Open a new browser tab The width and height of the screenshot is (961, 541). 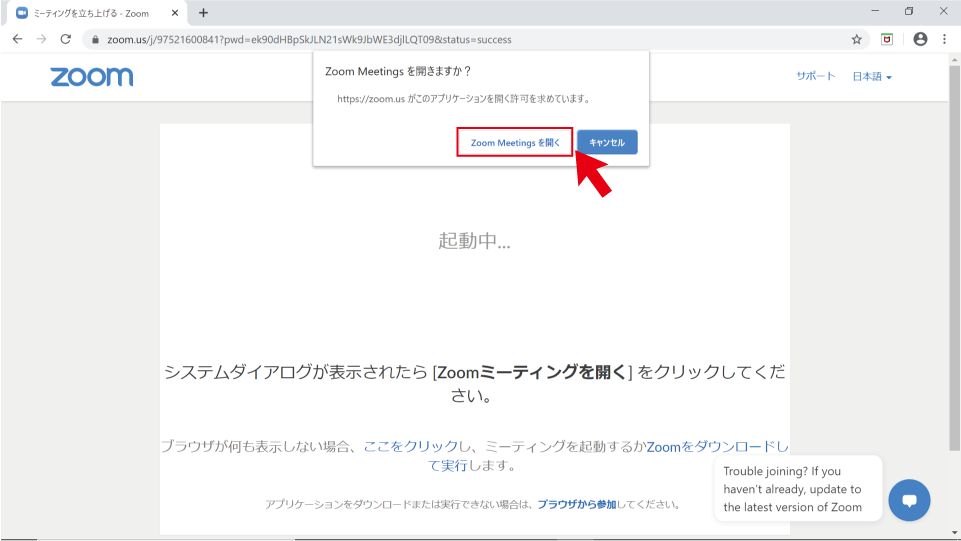(x=203, y=13)
